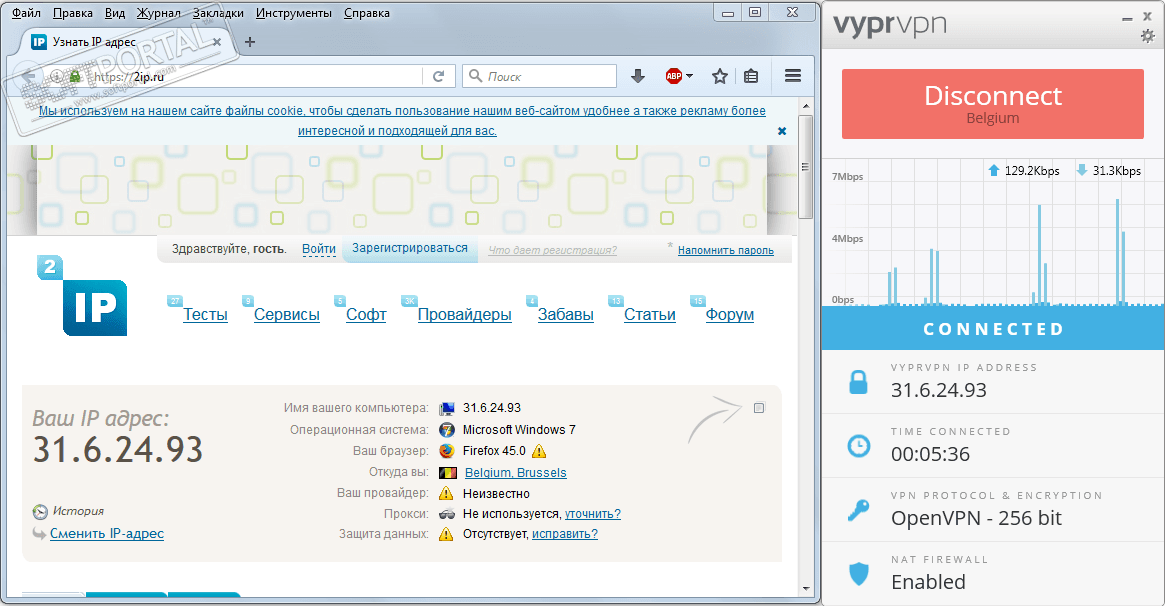The image size is (1165, 606).
Task: Open the Забавы section link
Action: coord(565,314)
